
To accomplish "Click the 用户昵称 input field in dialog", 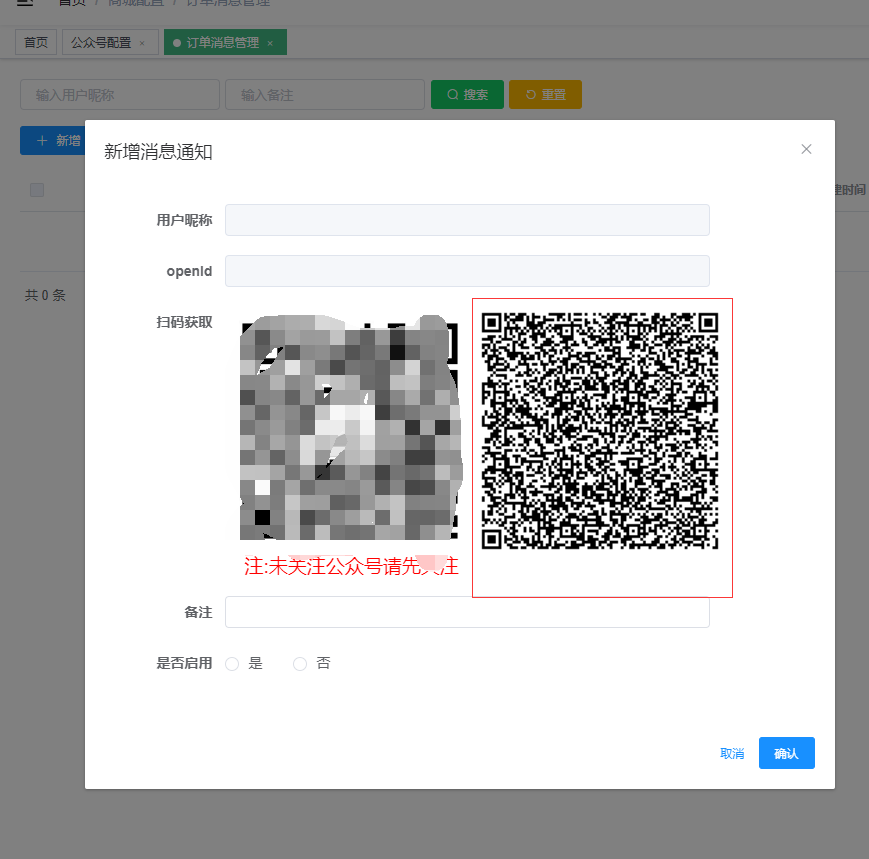I will tap(467, 220).
